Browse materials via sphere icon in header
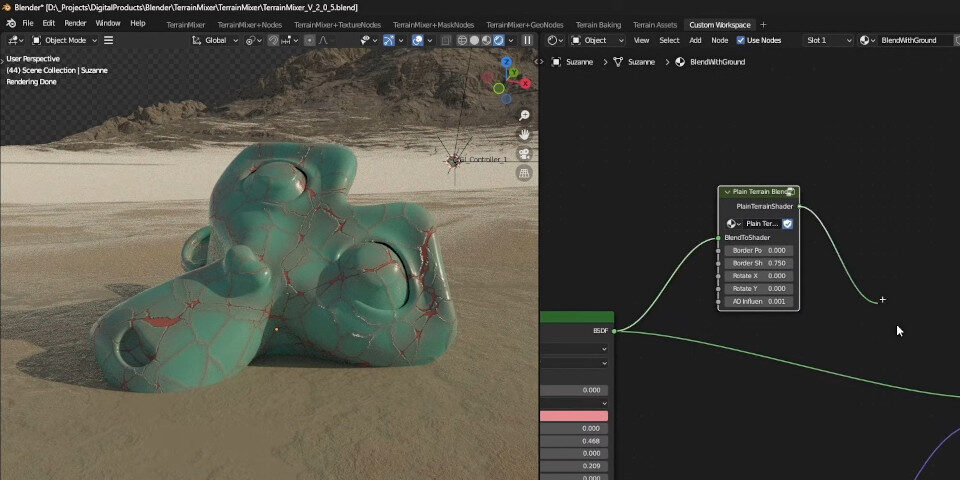Screen dimensions: 960x480 (x=868, y=40)
